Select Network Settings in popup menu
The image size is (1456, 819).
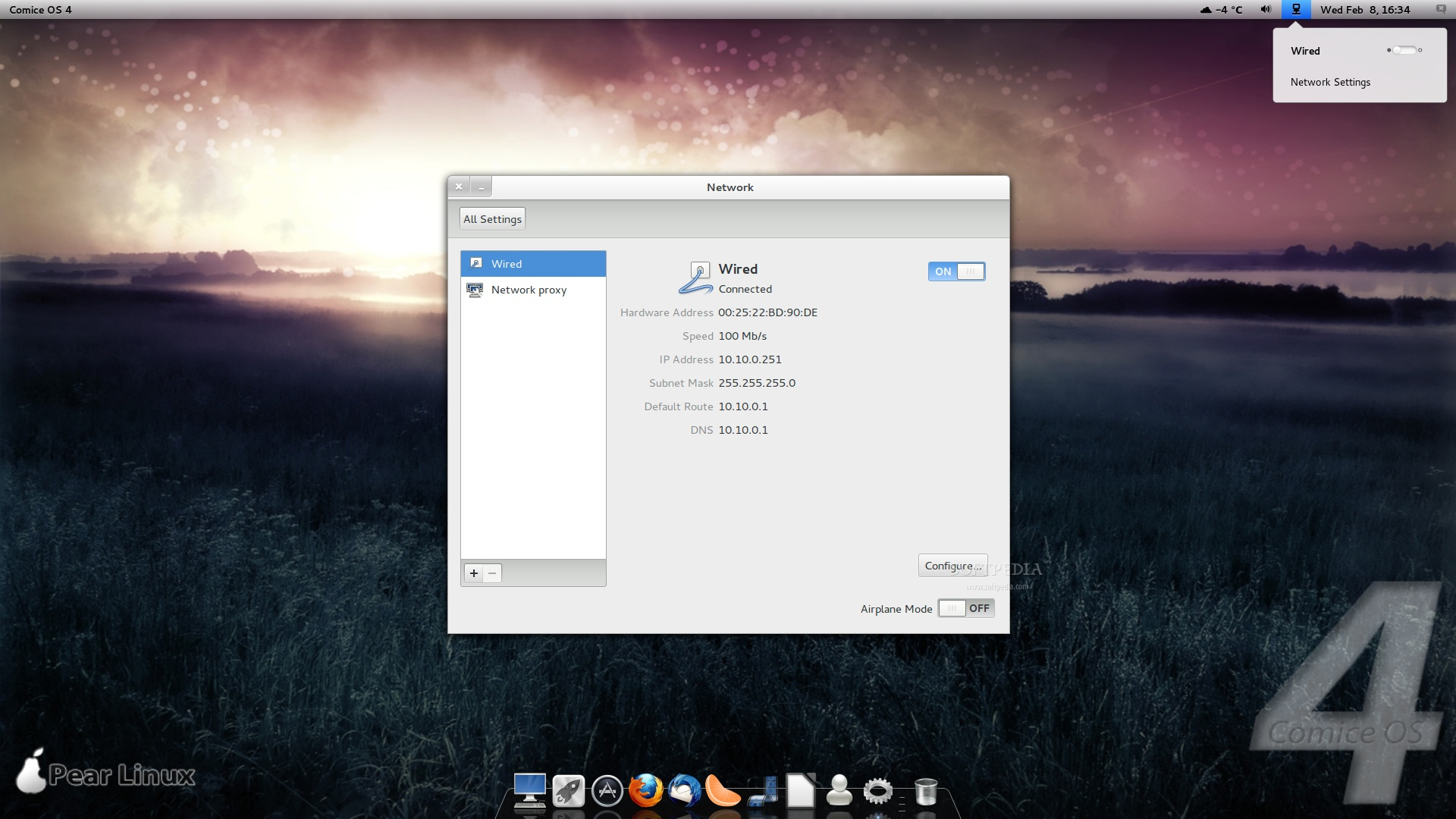tap(1330, 82)
